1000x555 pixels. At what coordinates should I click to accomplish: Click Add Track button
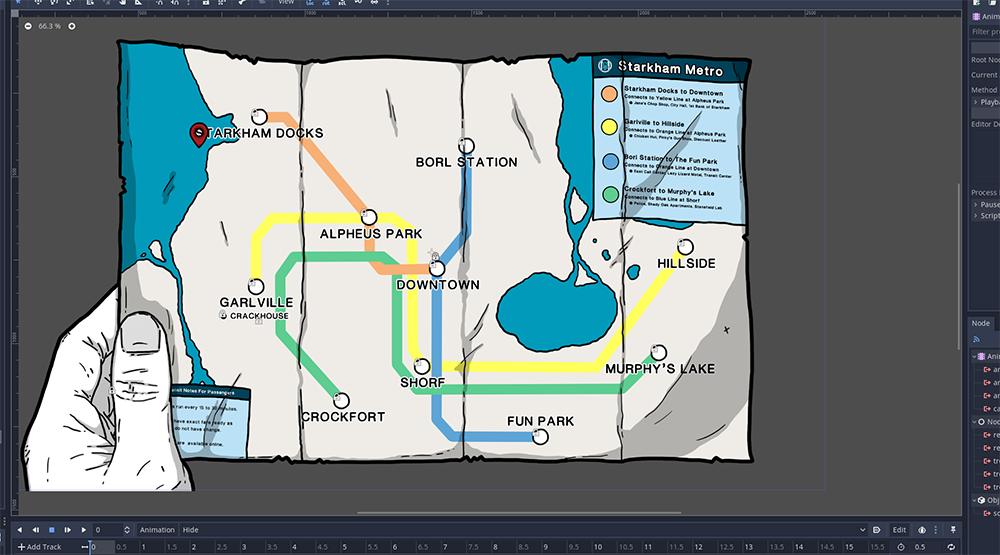[40, 547]
